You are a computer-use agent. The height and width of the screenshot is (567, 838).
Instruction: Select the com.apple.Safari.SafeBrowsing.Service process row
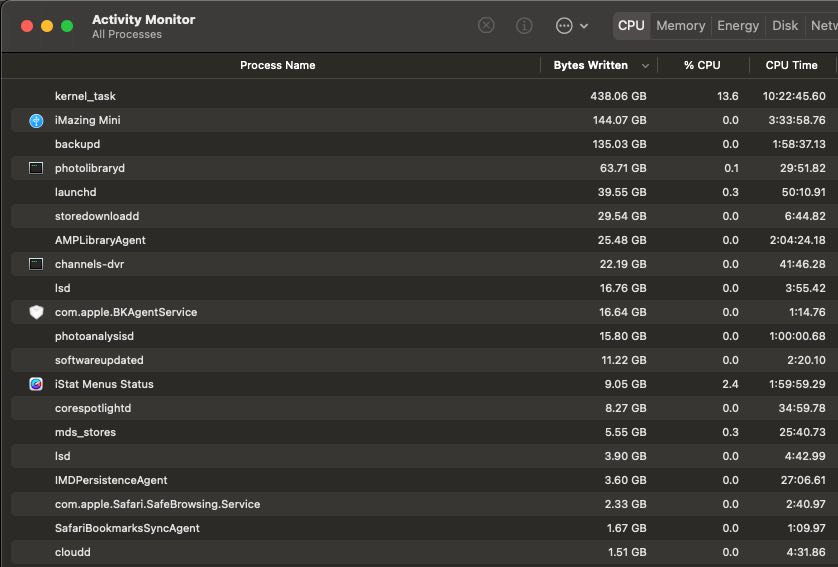424,504
